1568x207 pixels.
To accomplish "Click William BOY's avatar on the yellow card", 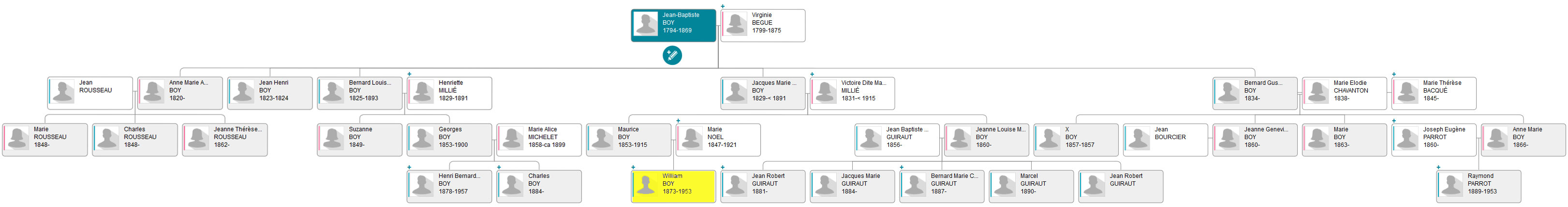I will (646, 186).
